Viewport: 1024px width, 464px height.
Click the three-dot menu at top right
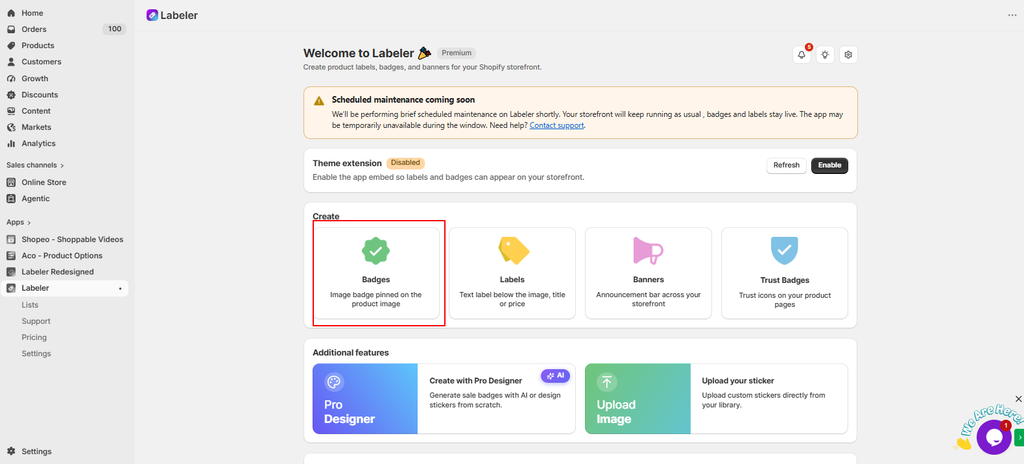[x=1012, y=15]
